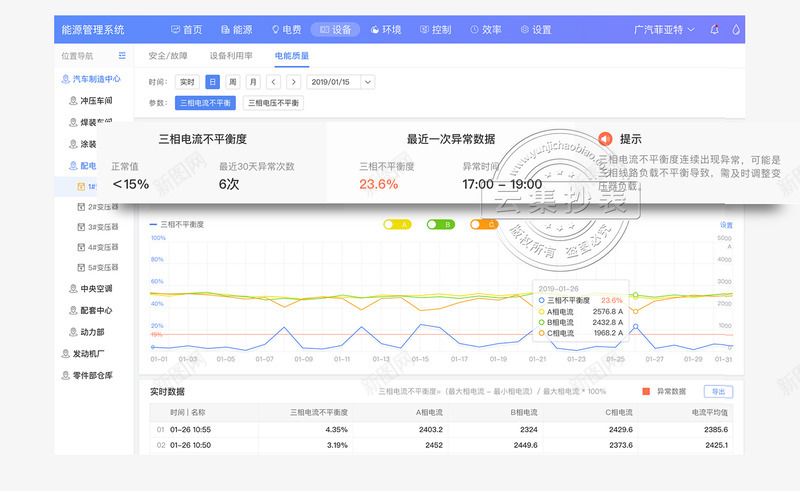Image resolution: width=800 pixels, height=491 pixels.
Task: Click the water drop icon in header
Action: (736, 30)
